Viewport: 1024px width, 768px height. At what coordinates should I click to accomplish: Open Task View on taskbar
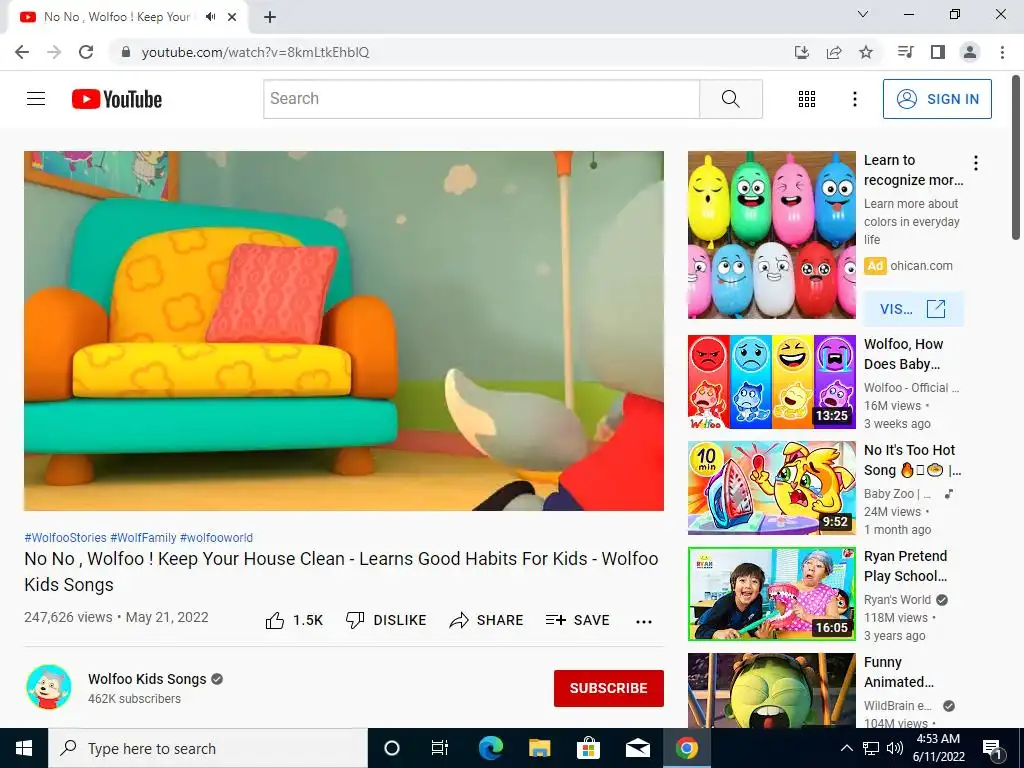click(440, 748)
